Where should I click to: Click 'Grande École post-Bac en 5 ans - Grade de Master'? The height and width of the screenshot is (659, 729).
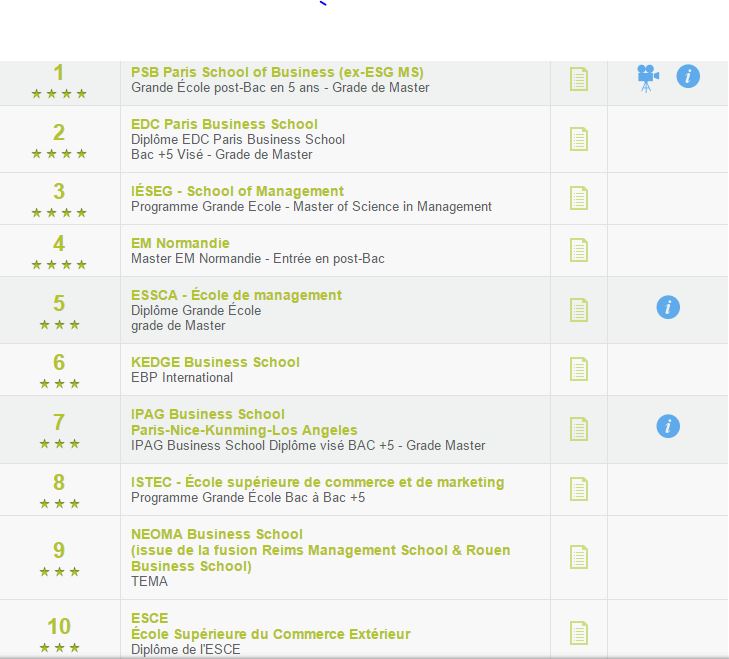tap(280, 87)
